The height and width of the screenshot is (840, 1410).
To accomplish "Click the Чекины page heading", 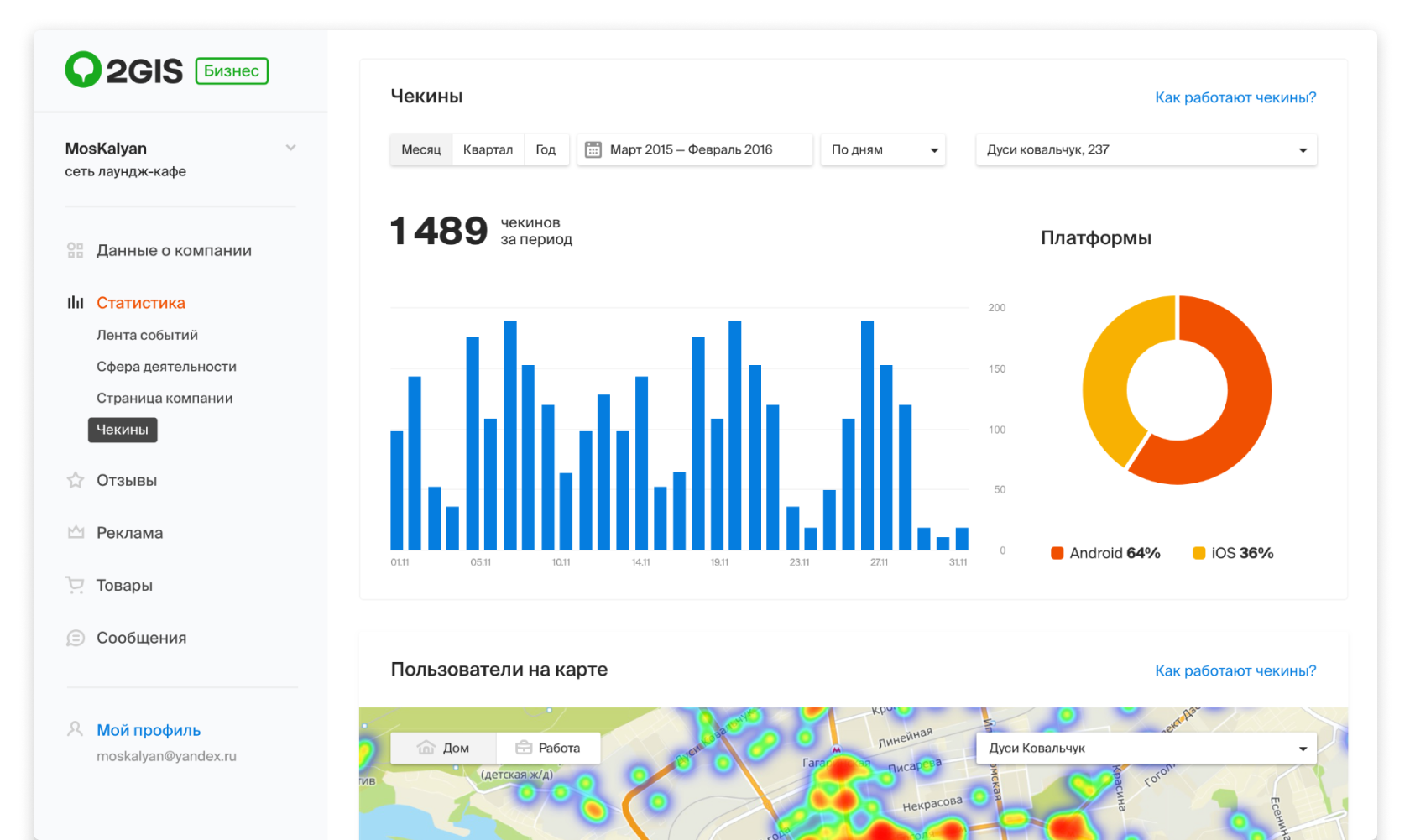I will pyautogui.click(x=426, y=97).
